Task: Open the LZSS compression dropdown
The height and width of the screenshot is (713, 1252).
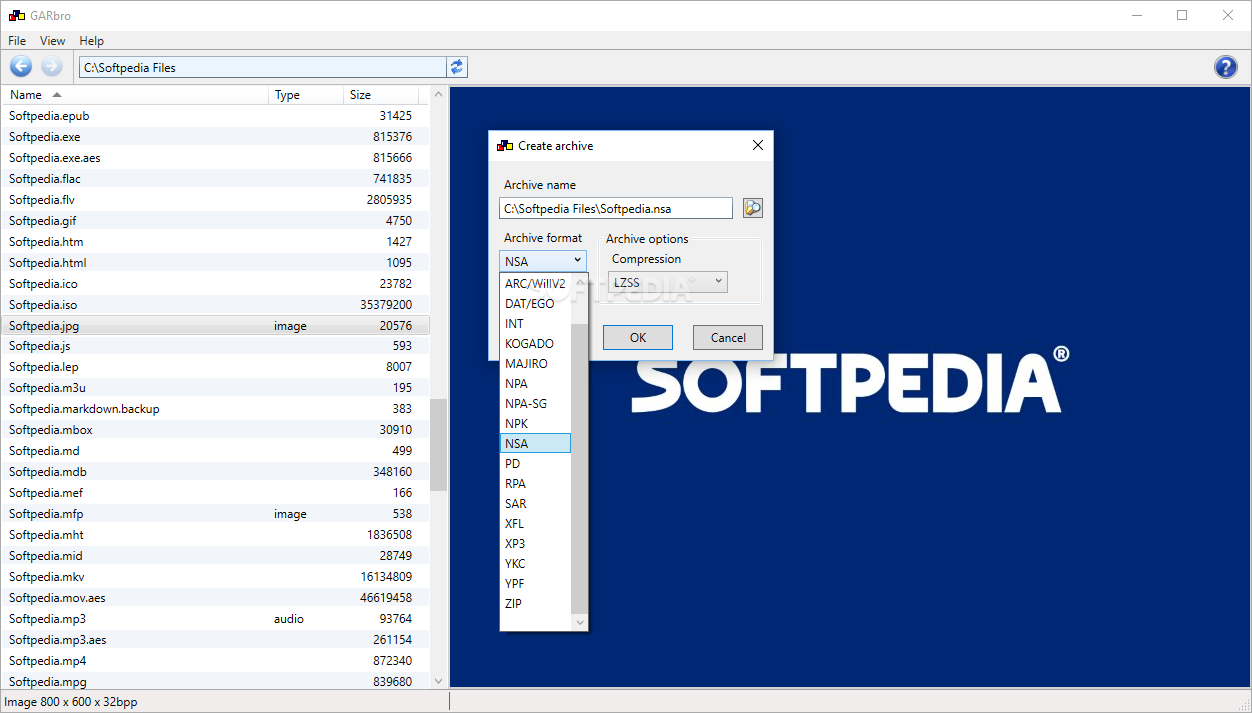Action: coord(668,283)
